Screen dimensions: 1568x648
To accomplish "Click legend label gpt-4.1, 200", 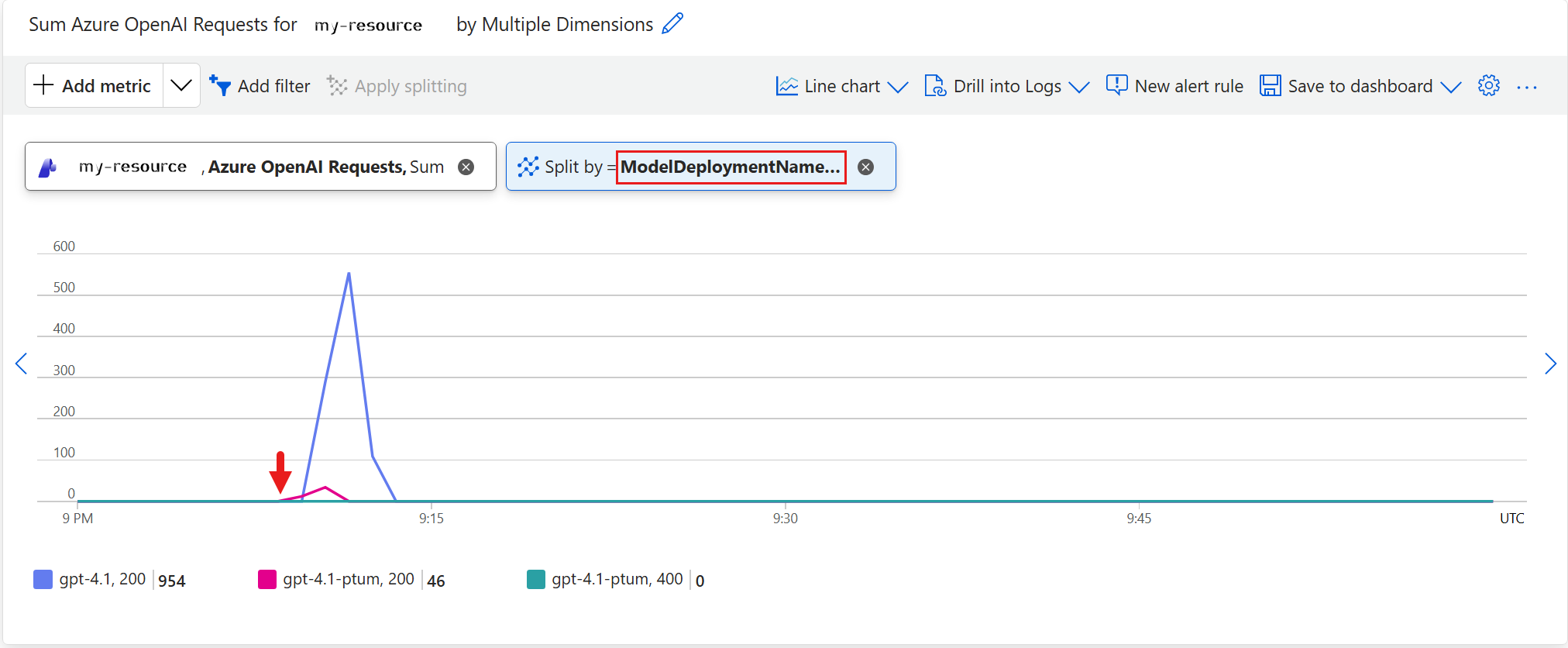I will 102,579.
